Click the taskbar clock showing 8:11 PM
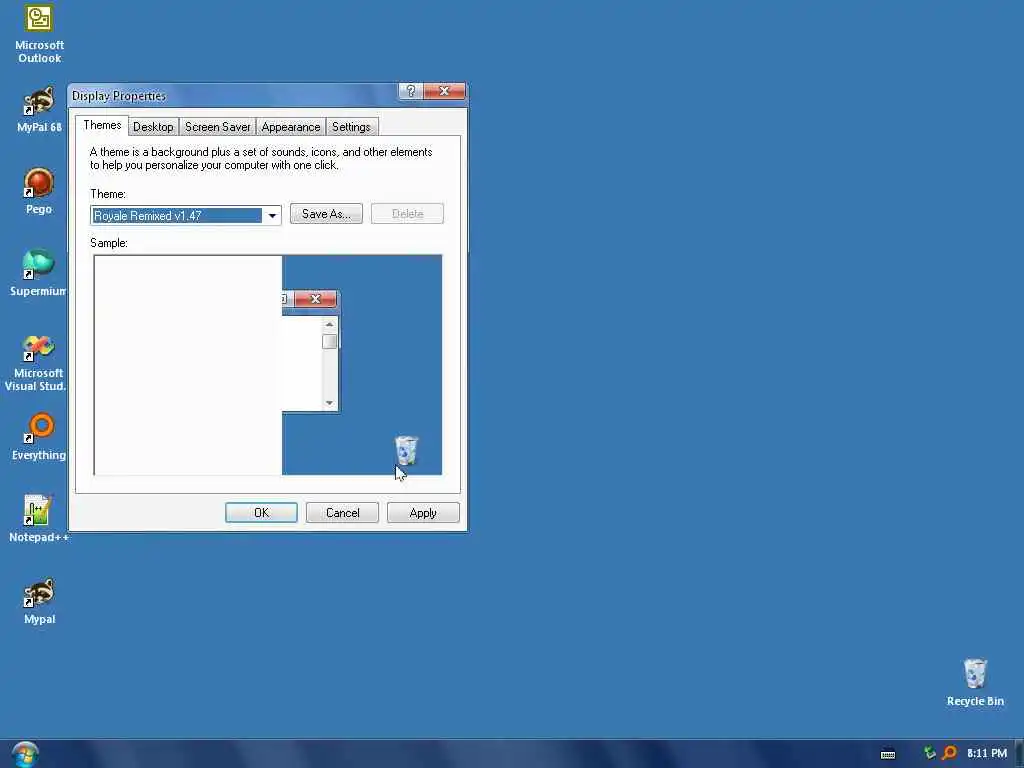Viewport: 1024px width, 768px height. pyautogui.click(x=987, y=753)
